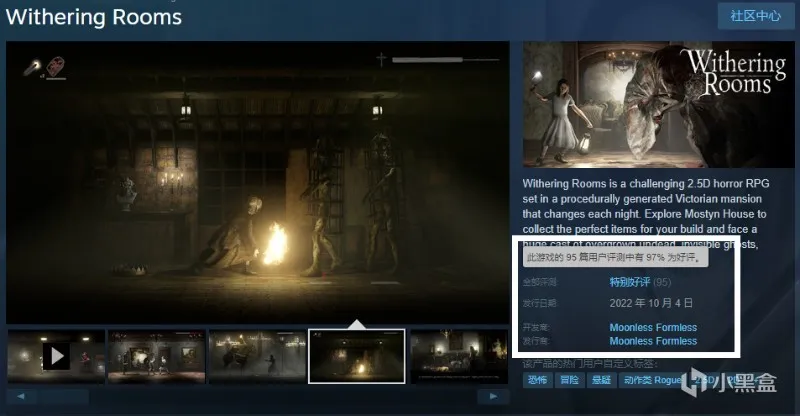The height and width of the screenshot is (416, 800).
Task: Select the second screenshot thumbnail with paintings
Action: (157, 356)
